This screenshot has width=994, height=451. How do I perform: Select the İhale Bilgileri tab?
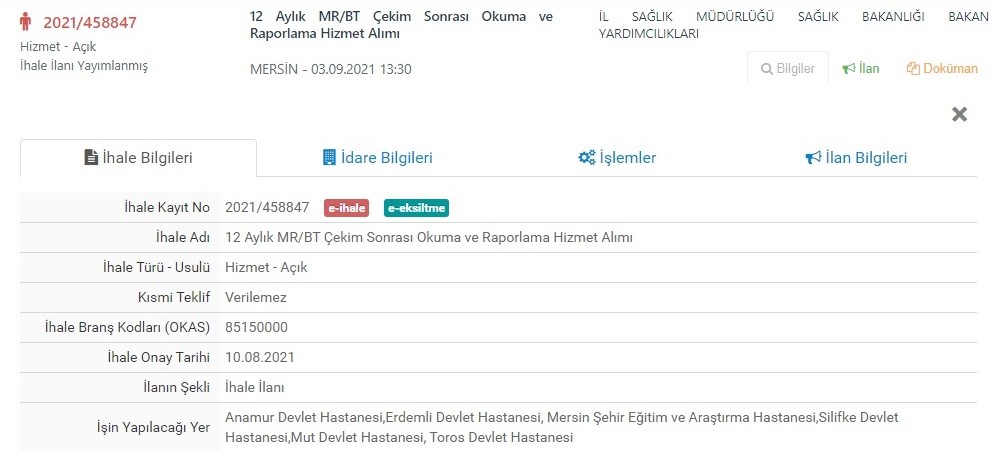tap(139, 157)
